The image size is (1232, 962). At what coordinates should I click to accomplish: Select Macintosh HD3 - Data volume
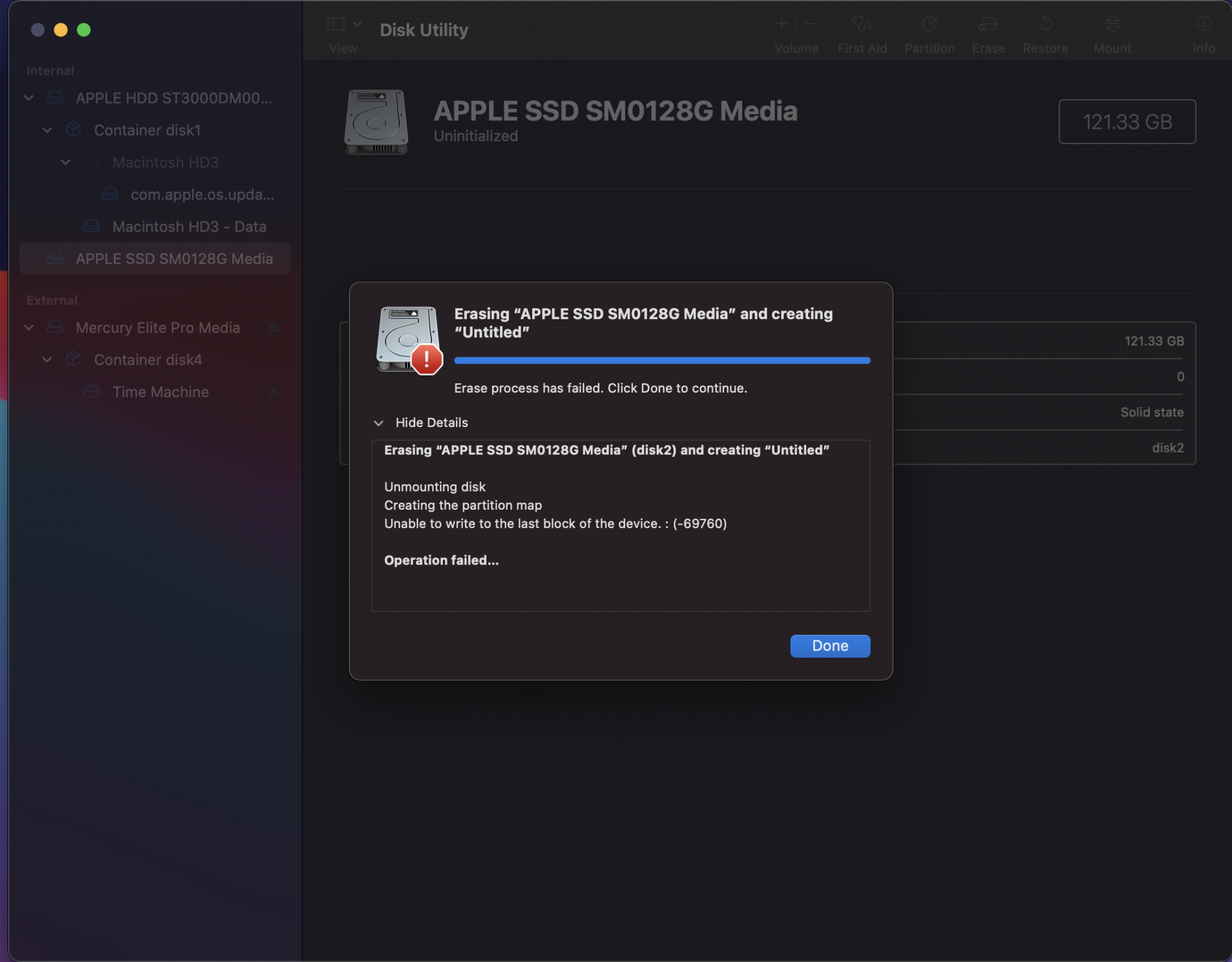(188, 227)
